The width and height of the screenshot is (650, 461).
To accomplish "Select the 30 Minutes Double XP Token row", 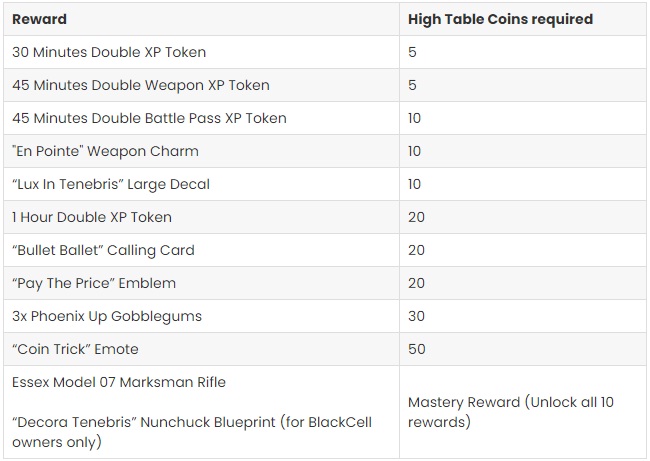I will pos(325,52).
